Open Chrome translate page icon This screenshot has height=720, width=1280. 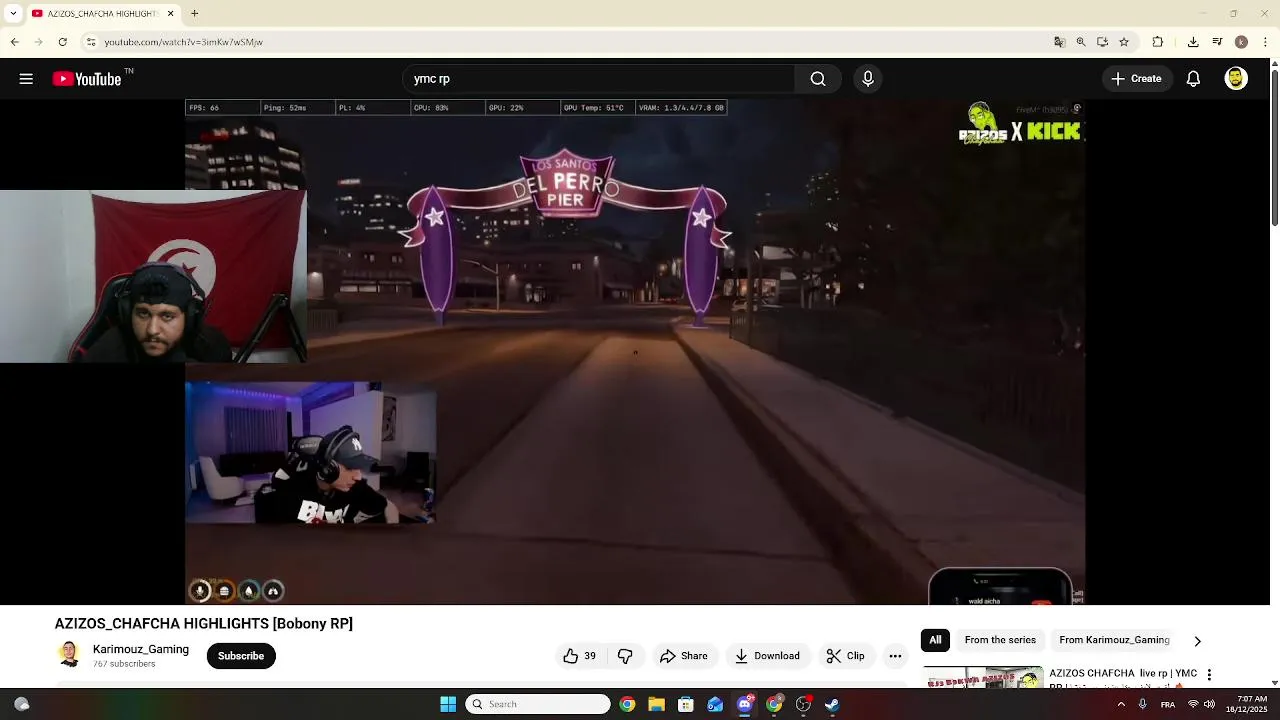point(1059,42)
